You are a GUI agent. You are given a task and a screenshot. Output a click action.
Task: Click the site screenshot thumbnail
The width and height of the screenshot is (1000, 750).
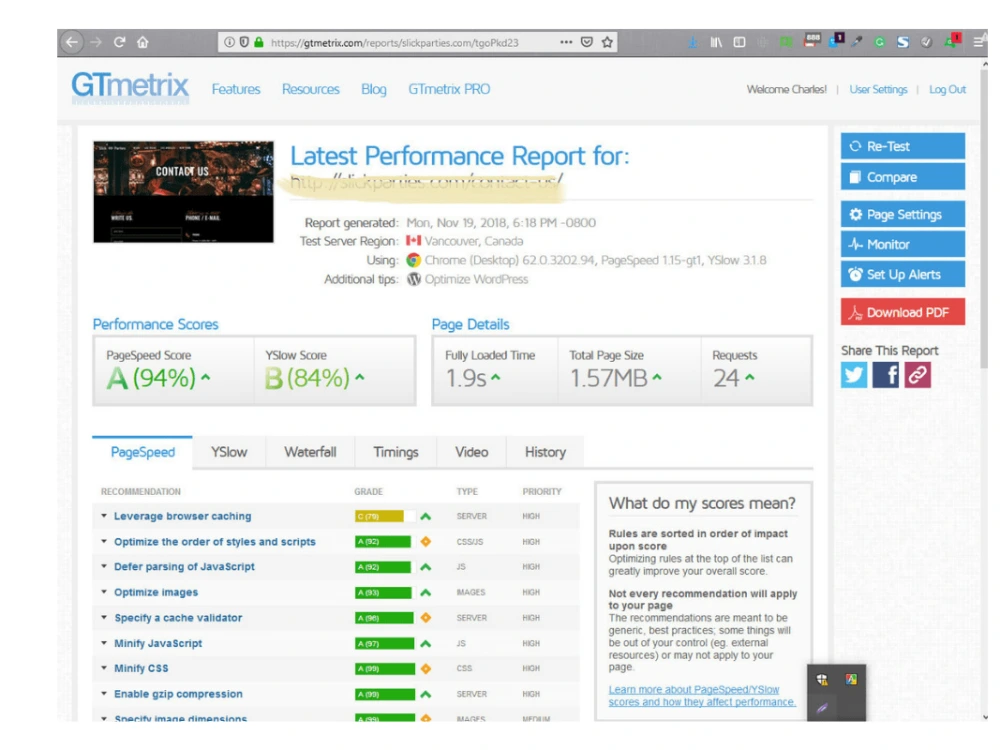pos(183,192)
